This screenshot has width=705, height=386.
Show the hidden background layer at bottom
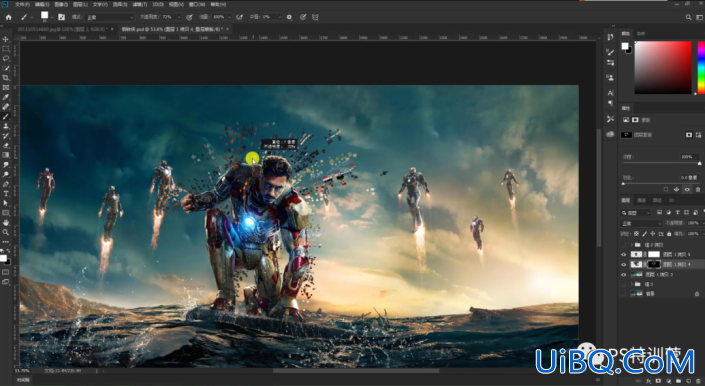[624, 293]
